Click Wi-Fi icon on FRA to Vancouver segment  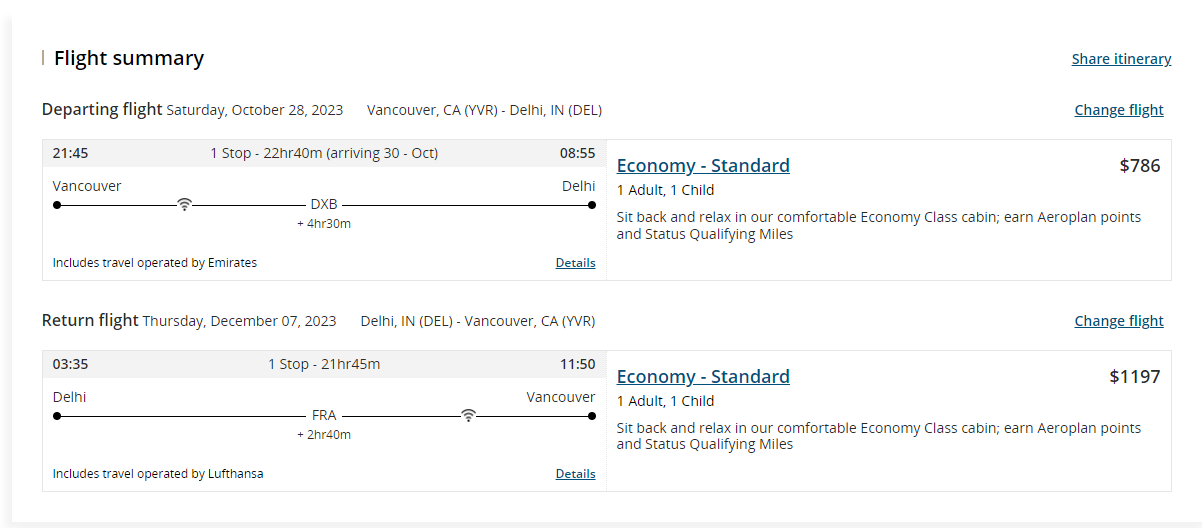click(468, 415)
